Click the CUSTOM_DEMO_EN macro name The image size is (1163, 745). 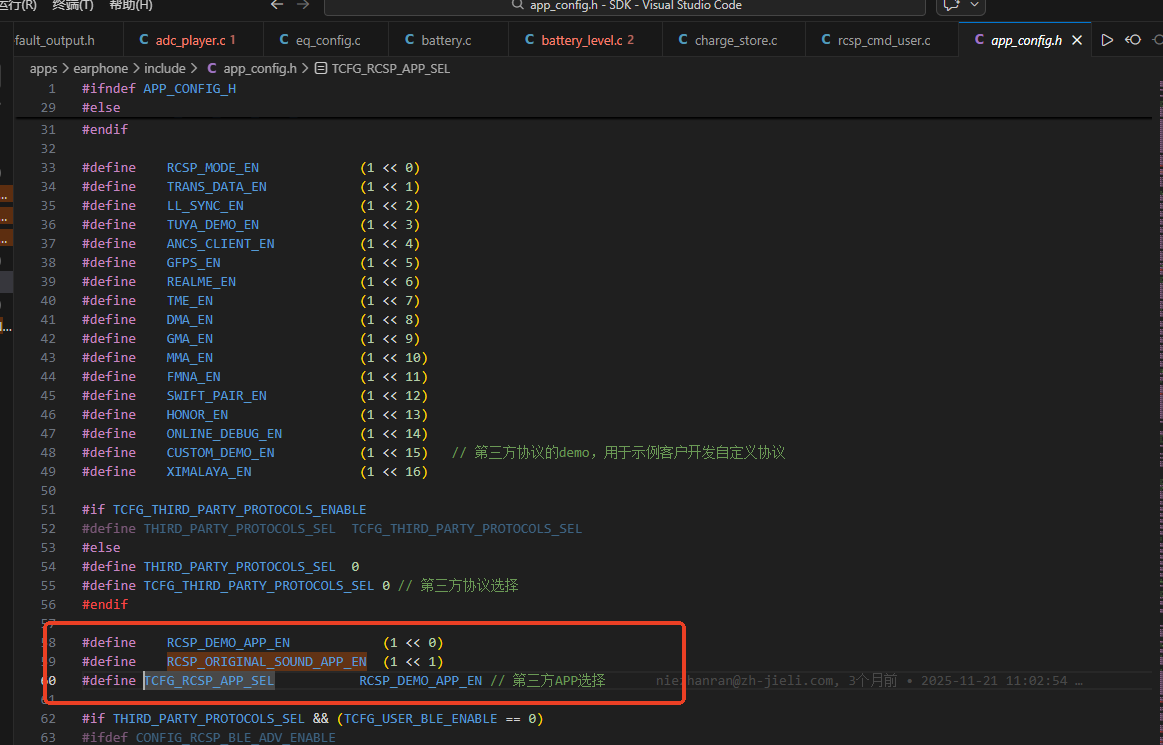point(220,453)
